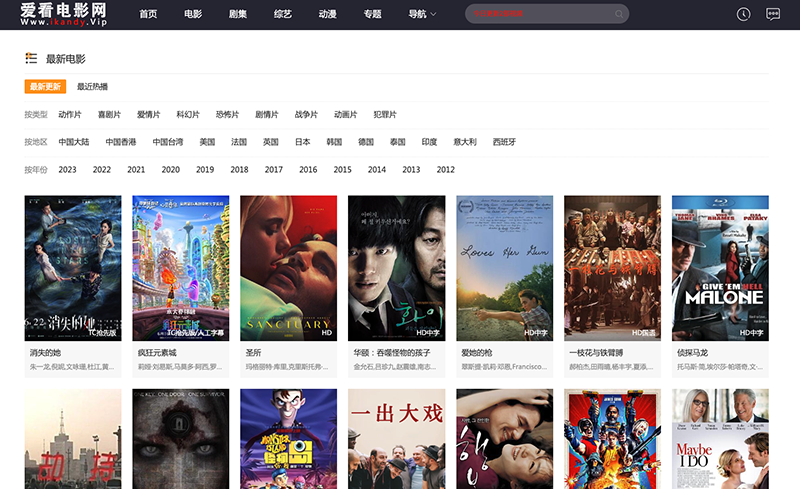
Task: Filter by region 美国
Action: 207,142
